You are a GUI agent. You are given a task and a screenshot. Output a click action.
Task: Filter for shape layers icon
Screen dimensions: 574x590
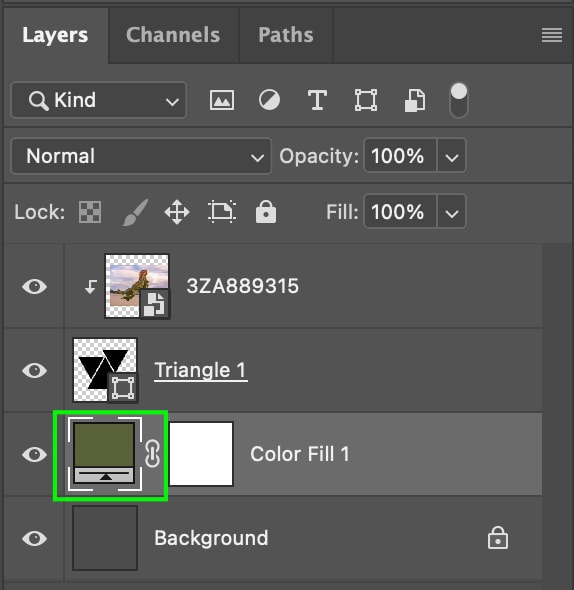click(366, 100)
